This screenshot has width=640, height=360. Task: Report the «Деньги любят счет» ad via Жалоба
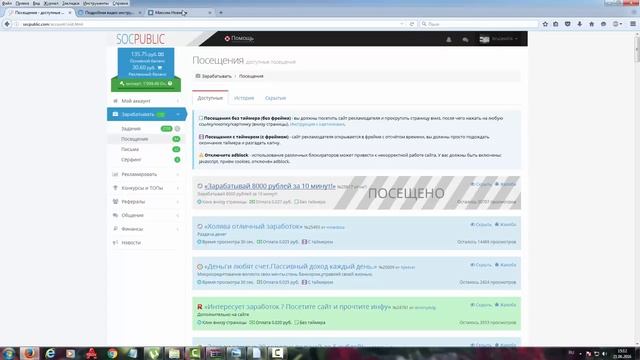coord(505,265)
